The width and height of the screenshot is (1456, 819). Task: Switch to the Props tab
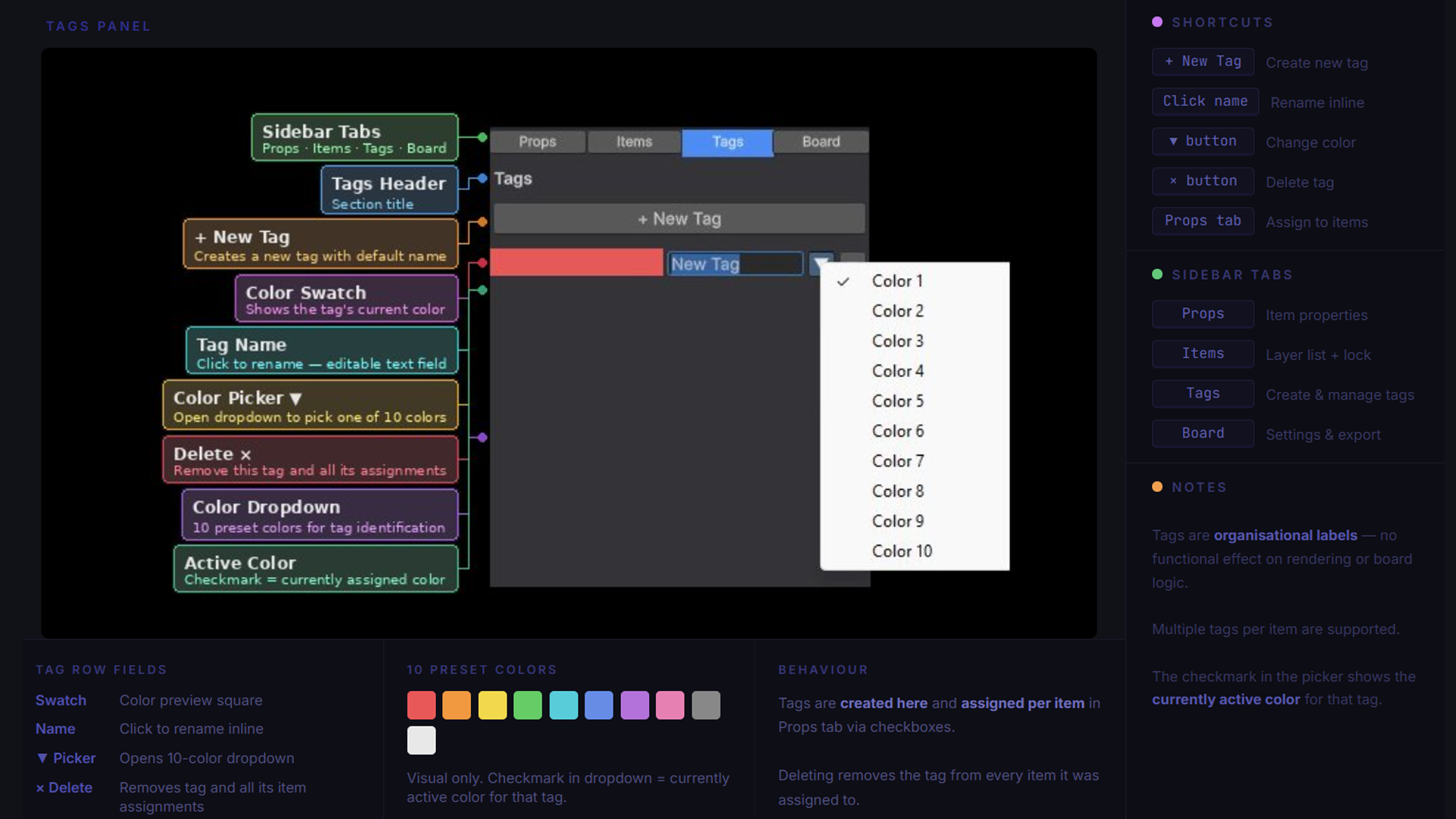point(538,142)
